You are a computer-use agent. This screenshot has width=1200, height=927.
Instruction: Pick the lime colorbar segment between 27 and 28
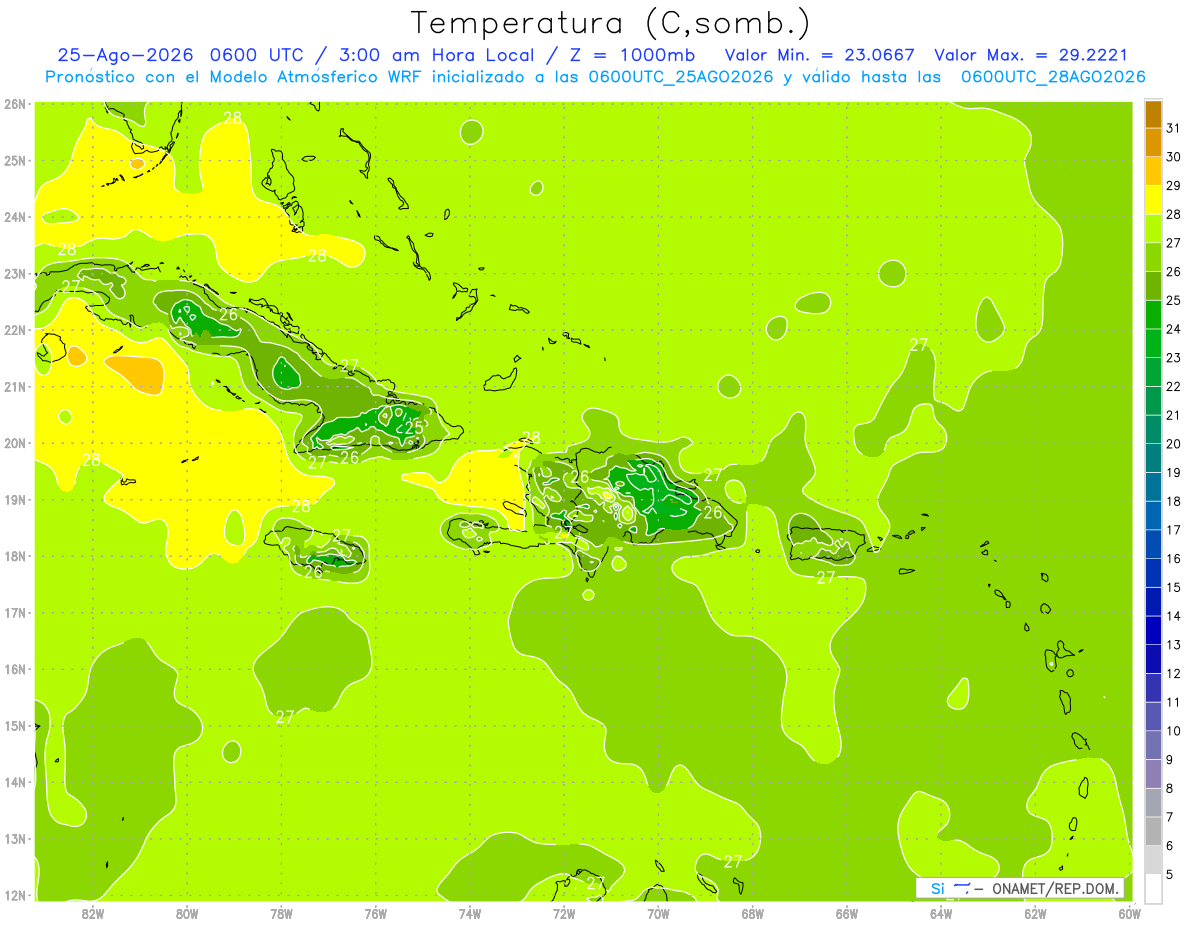pos(1153,229)
